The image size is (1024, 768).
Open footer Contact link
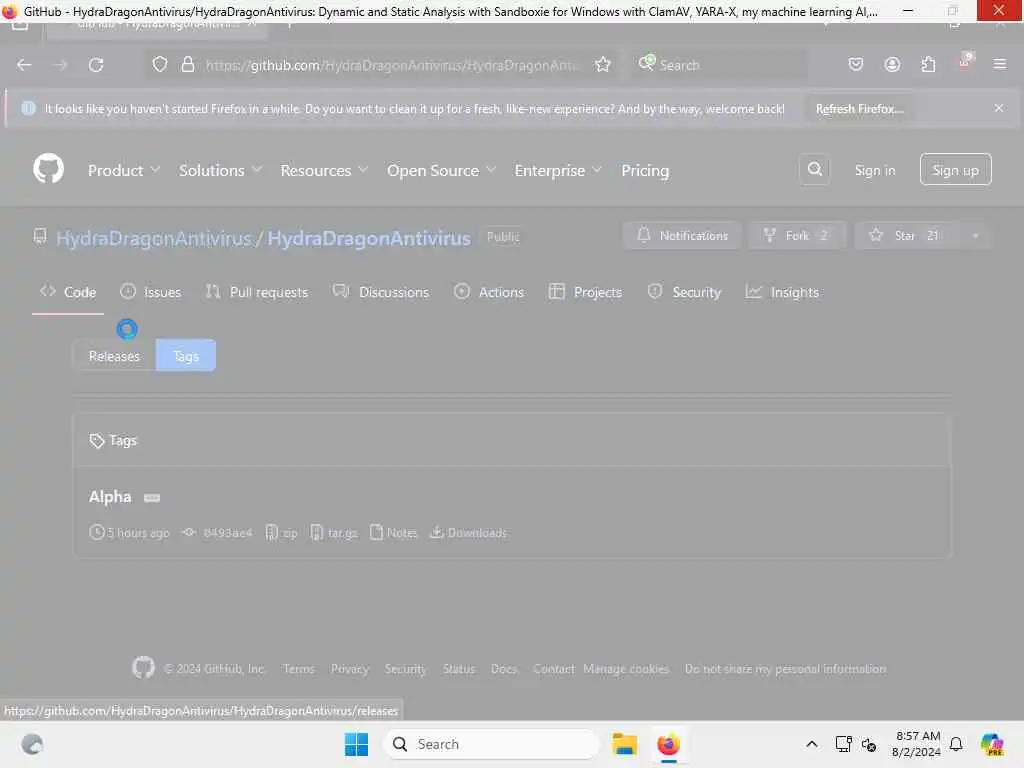coord(553,669)
